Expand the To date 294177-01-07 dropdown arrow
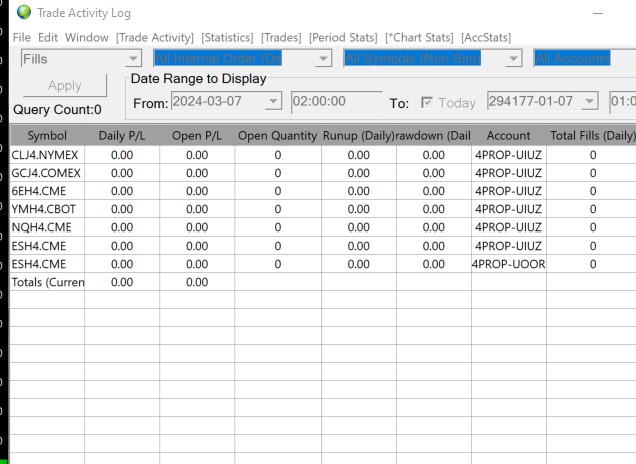Image resolution: width=636 pixels, height=464 pixels. (x=589, y=101)
